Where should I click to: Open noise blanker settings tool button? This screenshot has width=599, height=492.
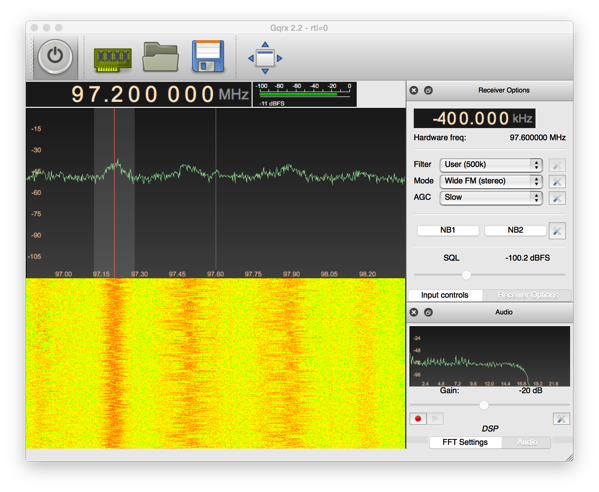[557, 231]
